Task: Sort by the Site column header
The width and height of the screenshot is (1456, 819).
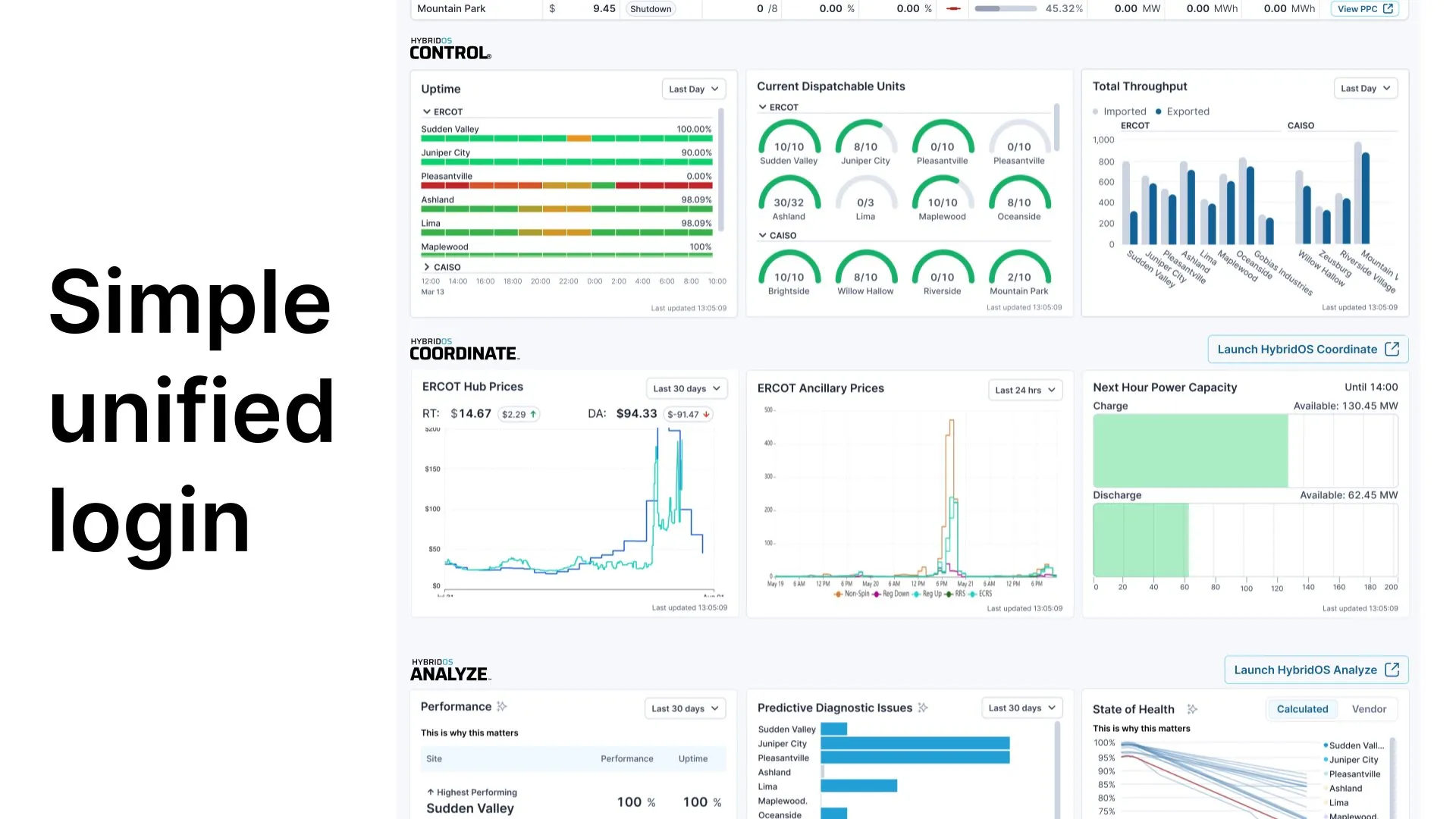Action: click(434, 758)
